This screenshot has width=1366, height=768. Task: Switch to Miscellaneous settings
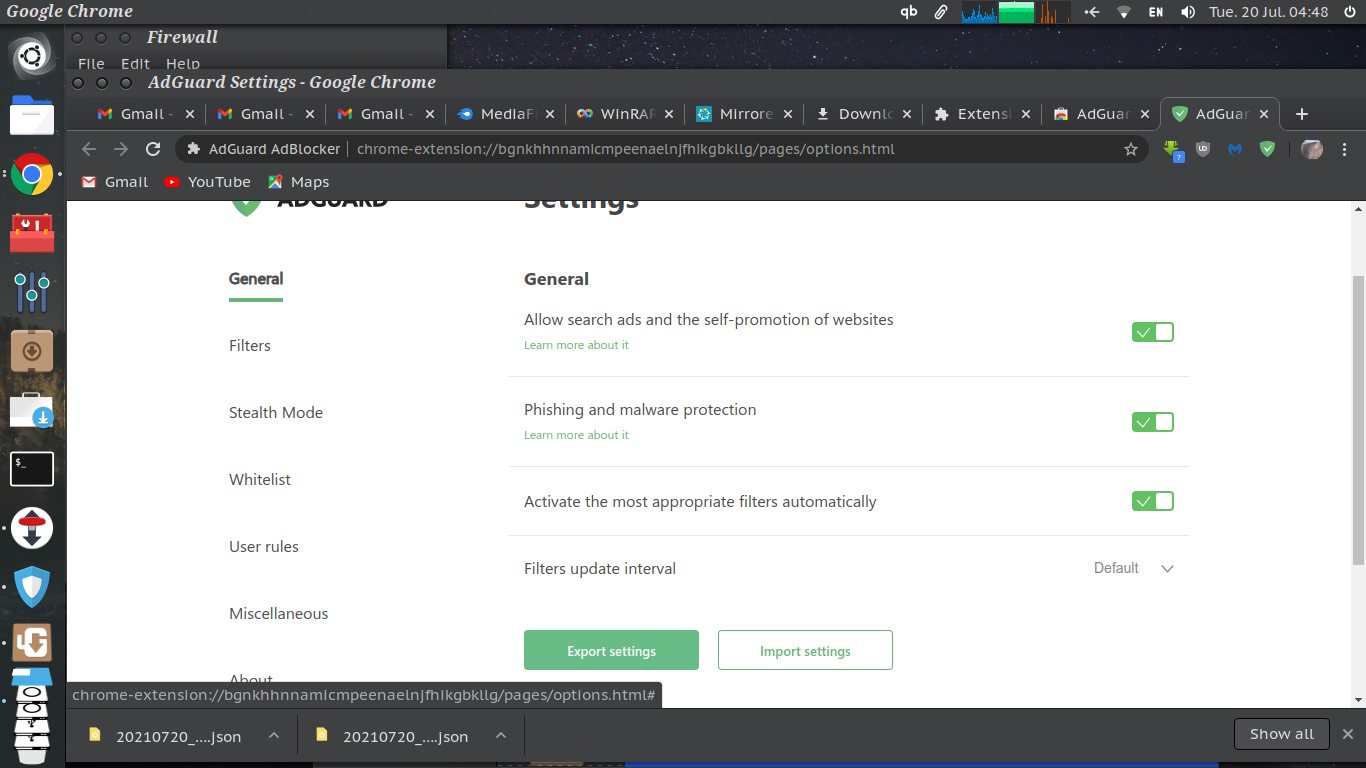[279, 614]
